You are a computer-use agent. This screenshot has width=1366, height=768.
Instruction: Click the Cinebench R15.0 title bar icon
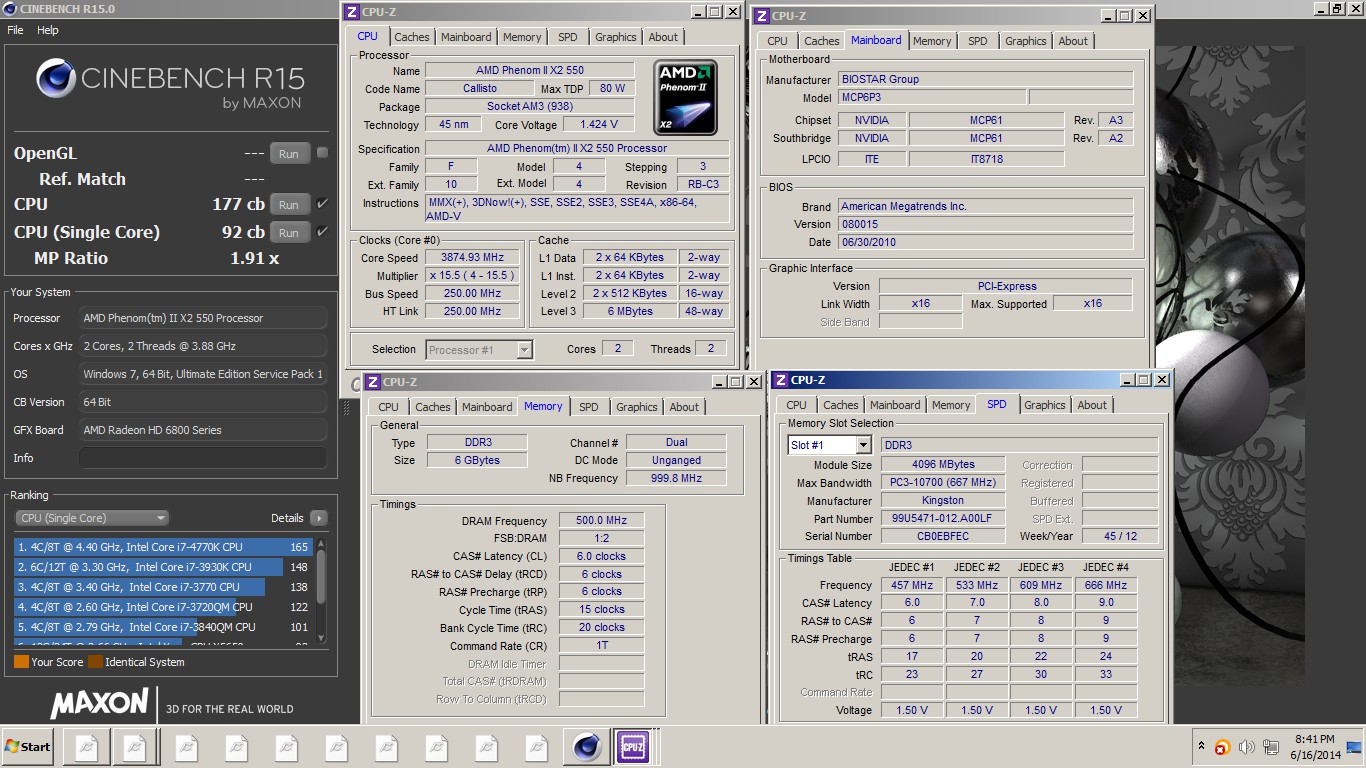[9, 9]
